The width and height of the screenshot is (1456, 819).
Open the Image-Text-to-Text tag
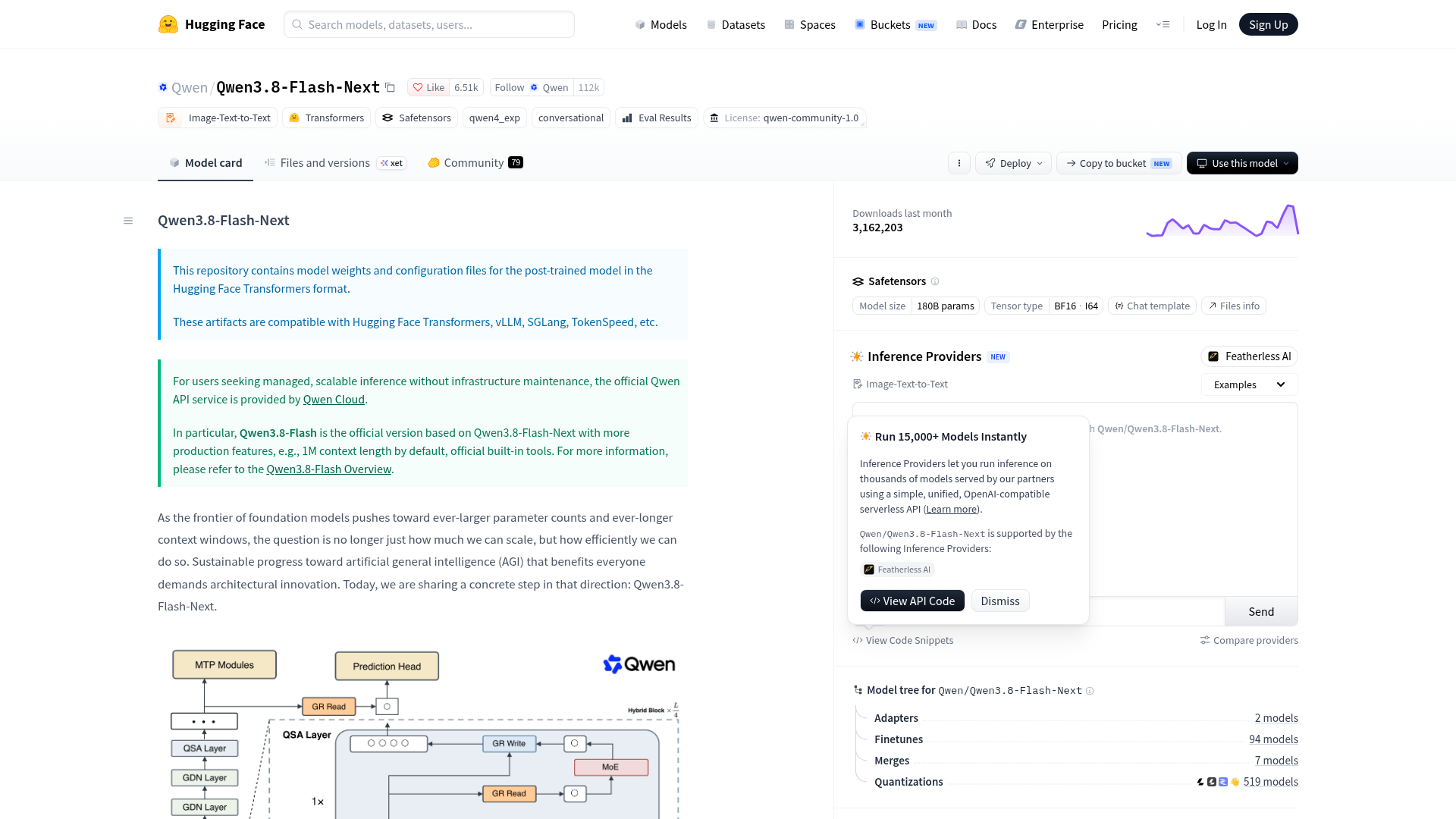[218, 118]
